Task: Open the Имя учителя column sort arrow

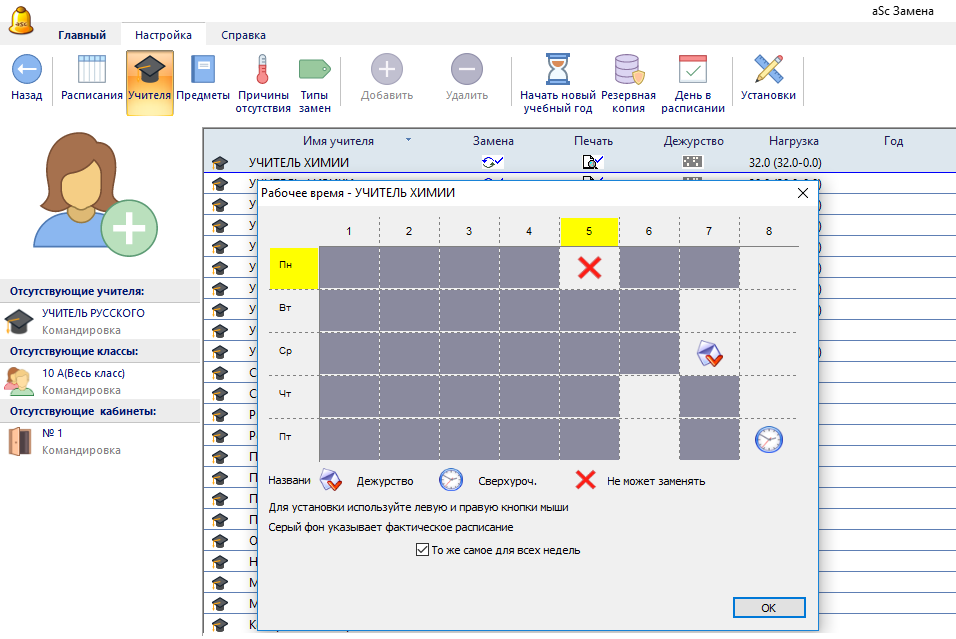Action: click(x=408, y=140)
